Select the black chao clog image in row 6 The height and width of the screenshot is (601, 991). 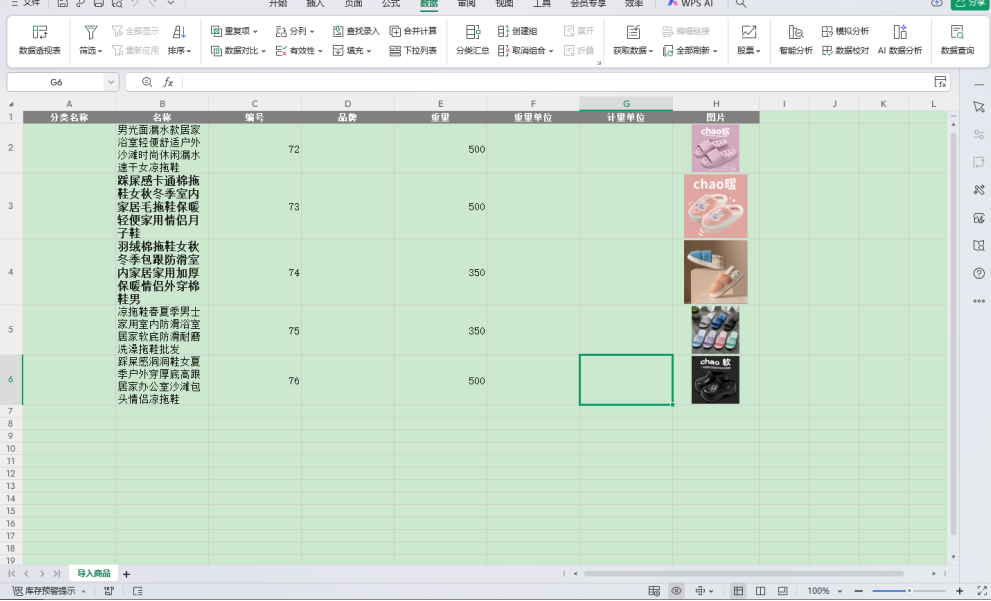(x=715, y=380)
